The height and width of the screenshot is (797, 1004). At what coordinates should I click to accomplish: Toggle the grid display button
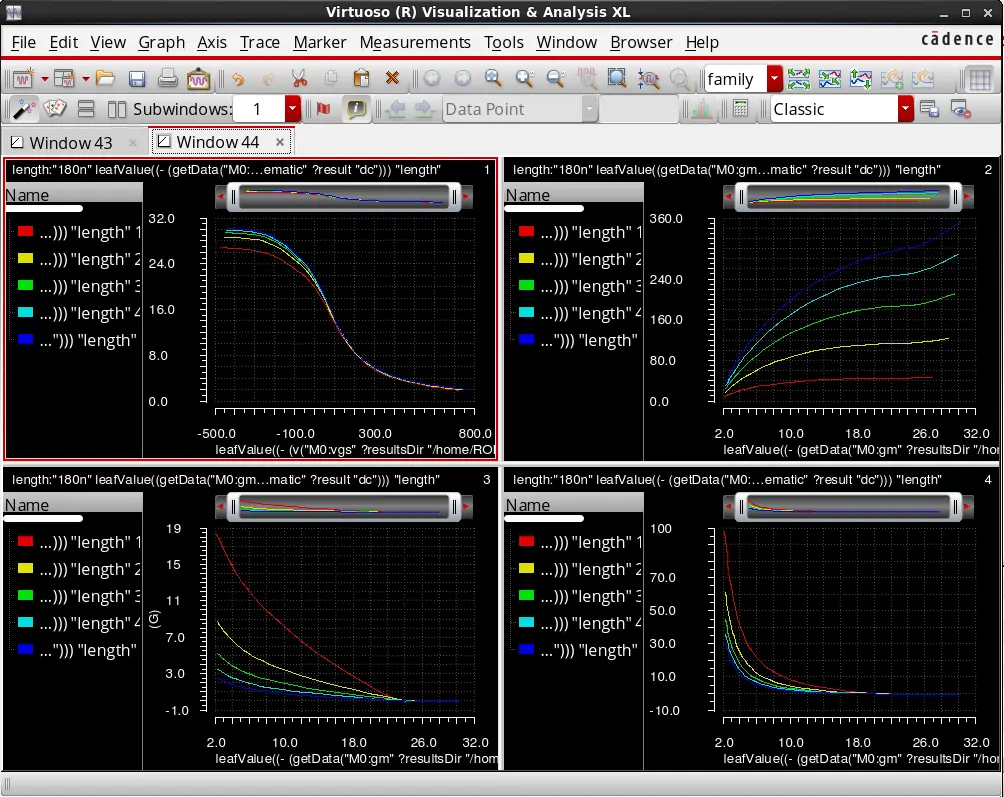click(980, 79)
